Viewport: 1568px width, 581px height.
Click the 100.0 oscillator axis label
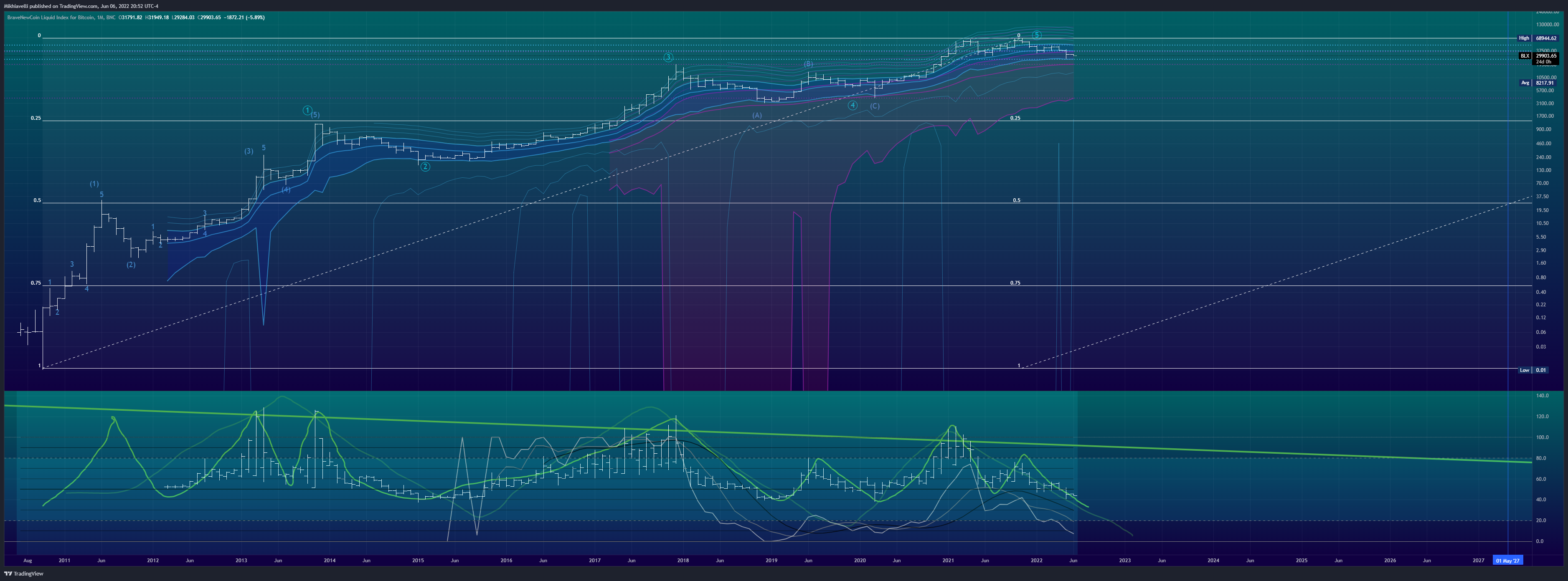(x=1542, y=437)
